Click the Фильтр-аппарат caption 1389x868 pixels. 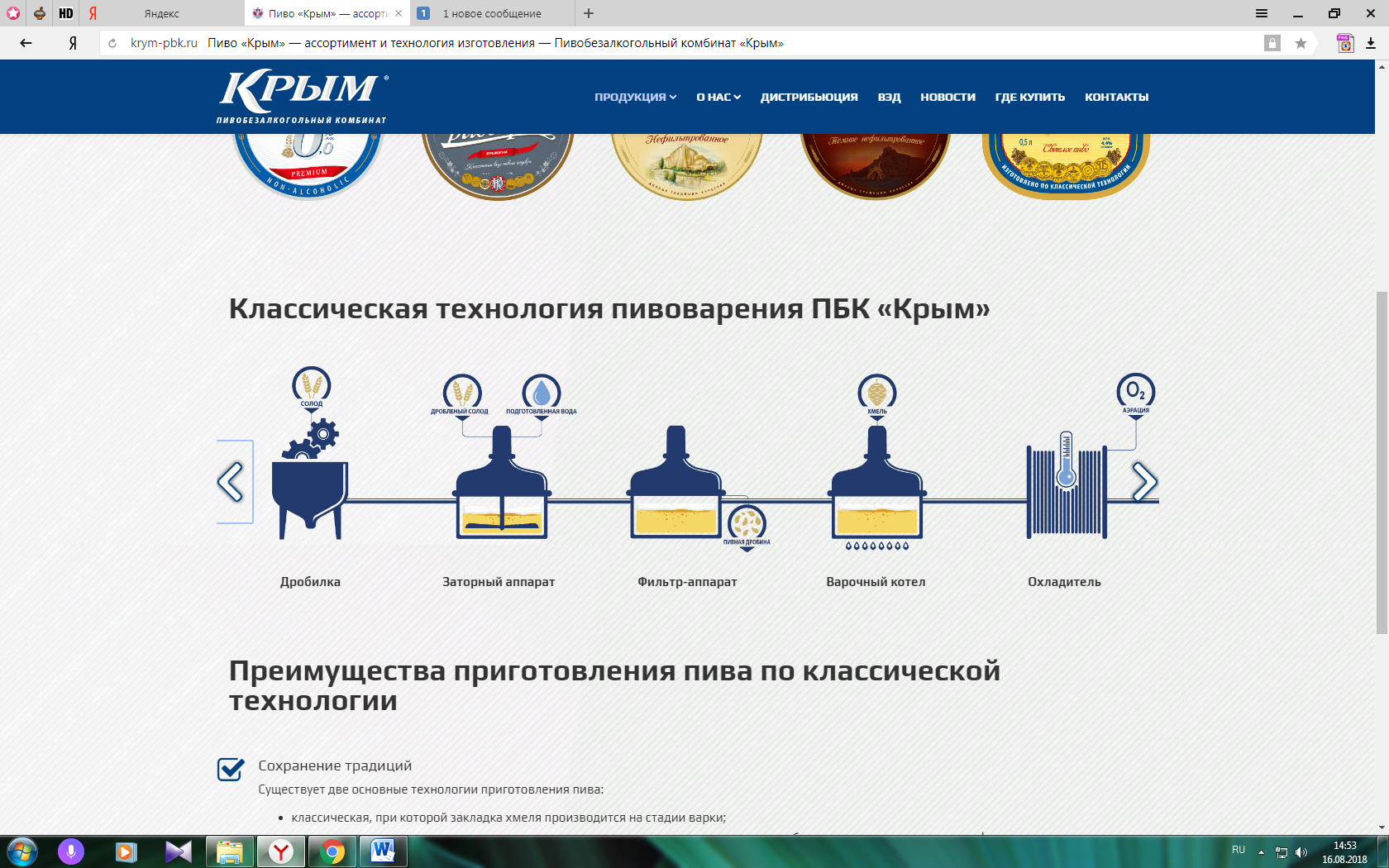tap(687, 582)
